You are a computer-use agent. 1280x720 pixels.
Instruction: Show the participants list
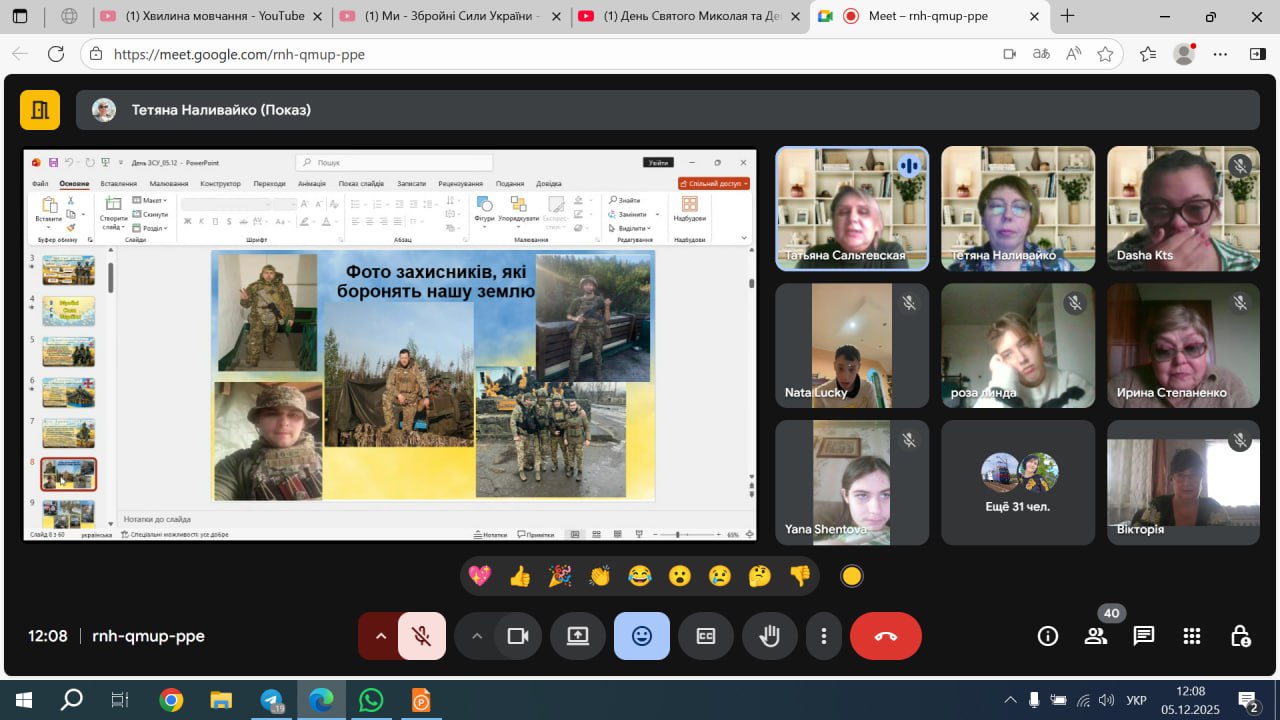tap(1096, 636)
